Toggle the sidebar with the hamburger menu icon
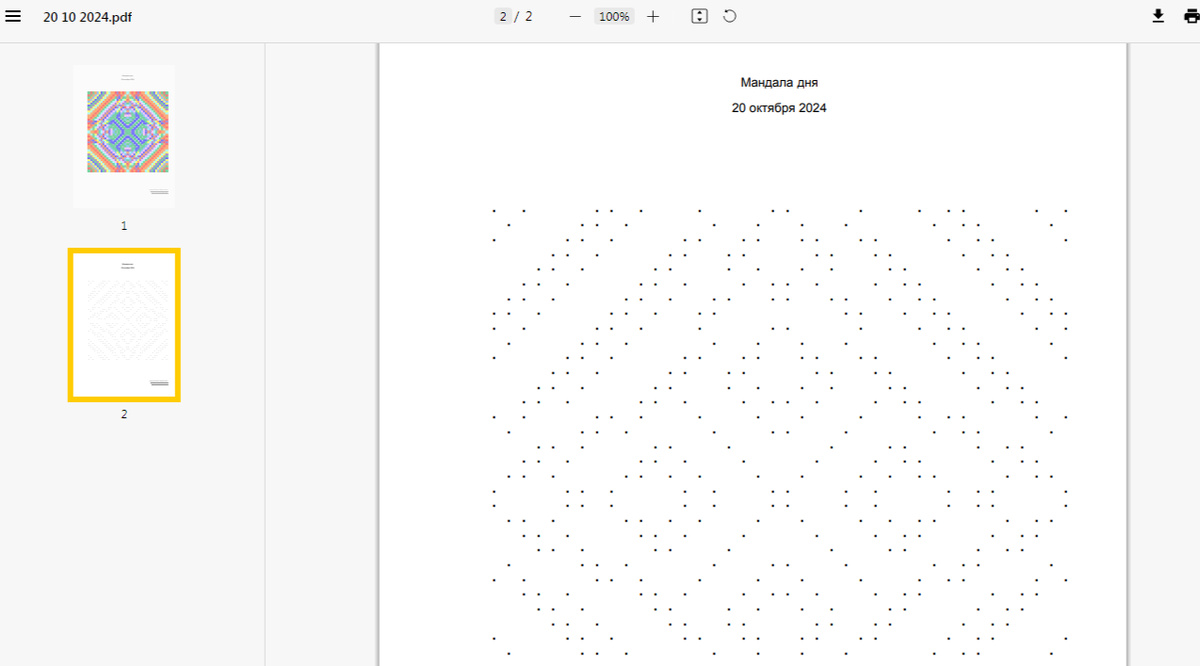This screenshot has width=1200, height=666. coord(13,16)
